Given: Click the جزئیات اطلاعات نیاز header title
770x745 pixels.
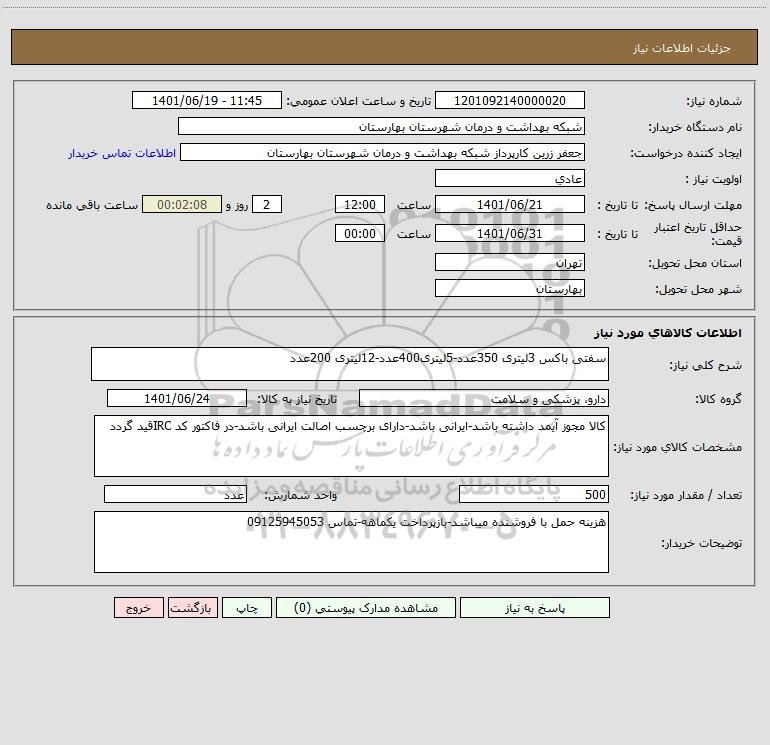Looking at the screenshot, I should [682, 48].
